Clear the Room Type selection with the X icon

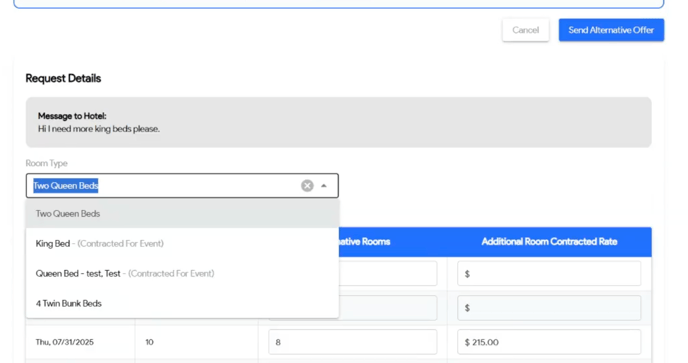pyautogui.click(x=307, y=186)
